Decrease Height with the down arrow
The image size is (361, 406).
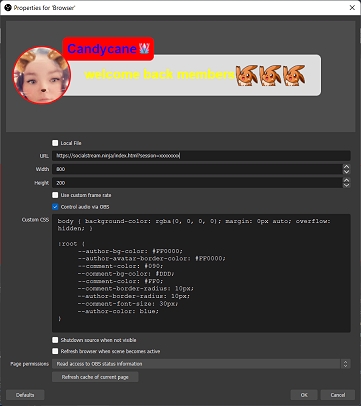coord(346,185)
